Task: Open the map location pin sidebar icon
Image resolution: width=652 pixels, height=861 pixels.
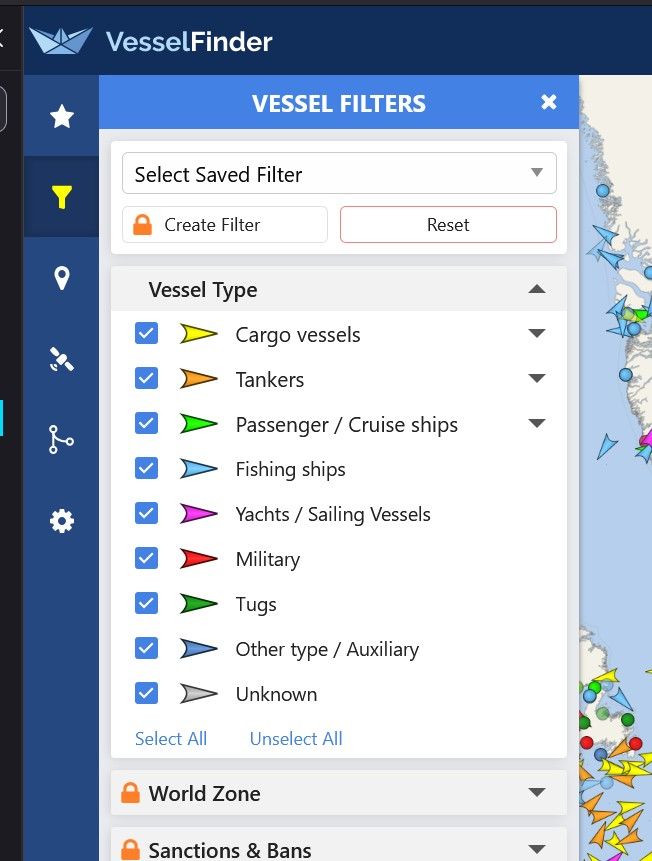Action: pyautogui.click(x=62, y=278)
